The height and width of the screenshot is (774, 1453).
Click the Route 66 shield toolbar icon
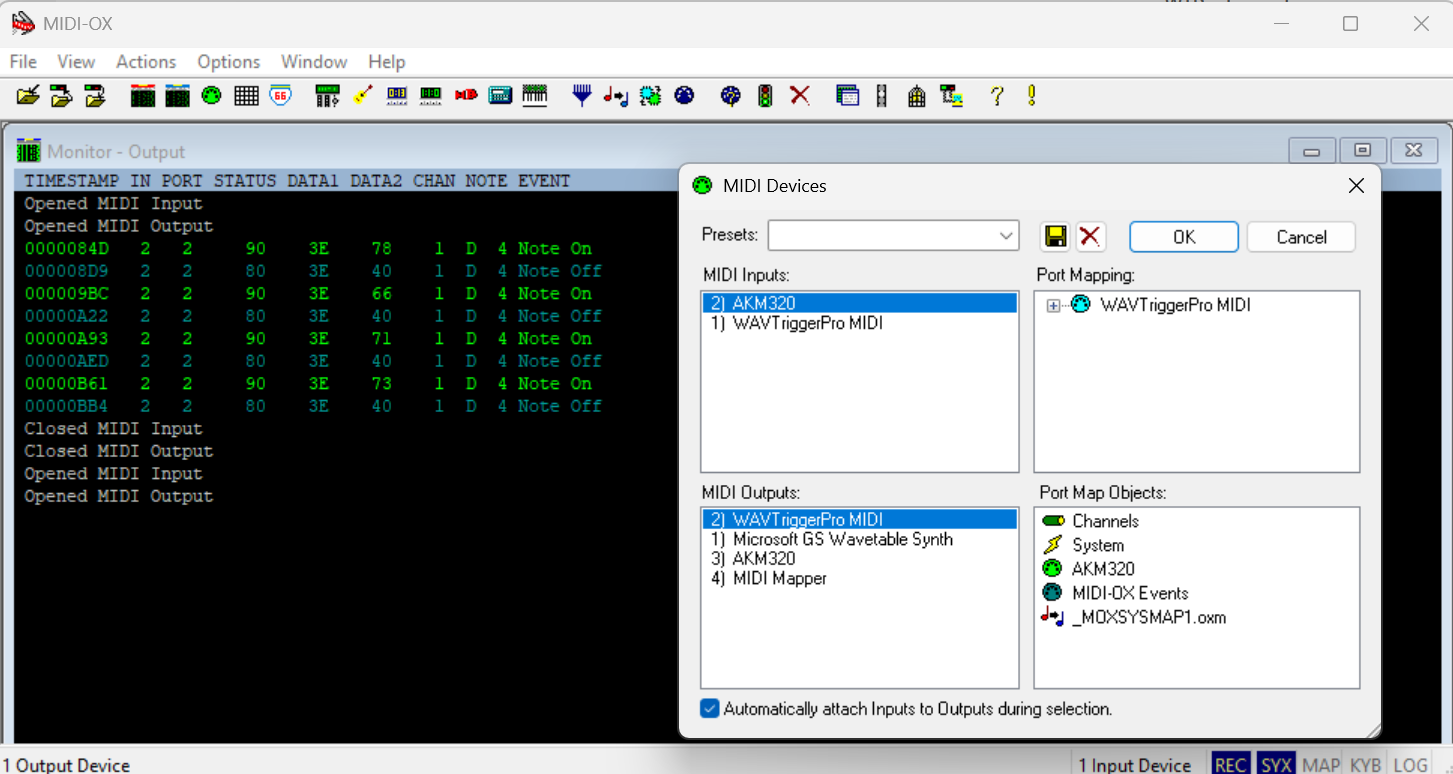pos(281,96)
